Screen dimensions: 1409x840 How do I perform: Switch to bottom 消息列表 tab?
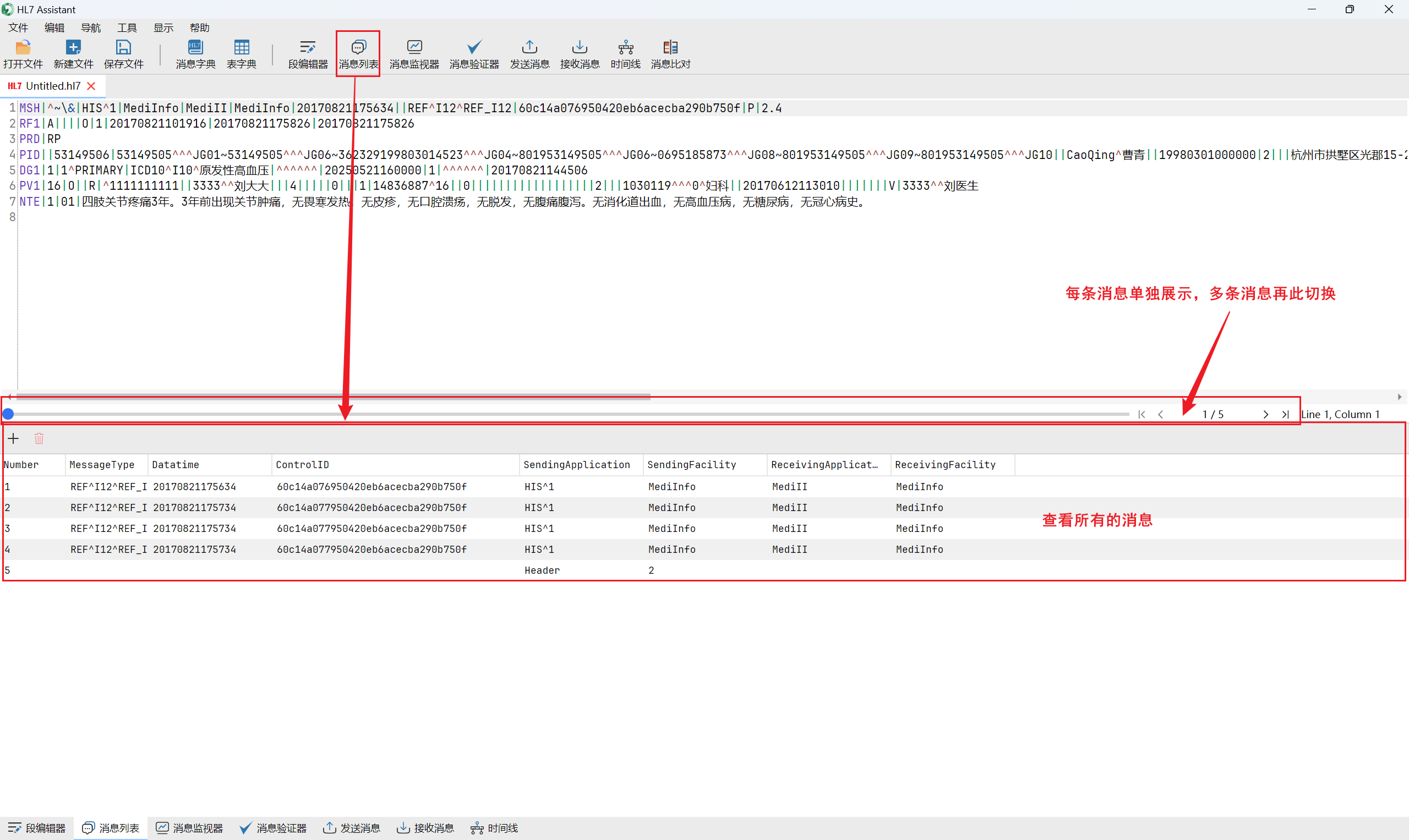pos(111,828)
